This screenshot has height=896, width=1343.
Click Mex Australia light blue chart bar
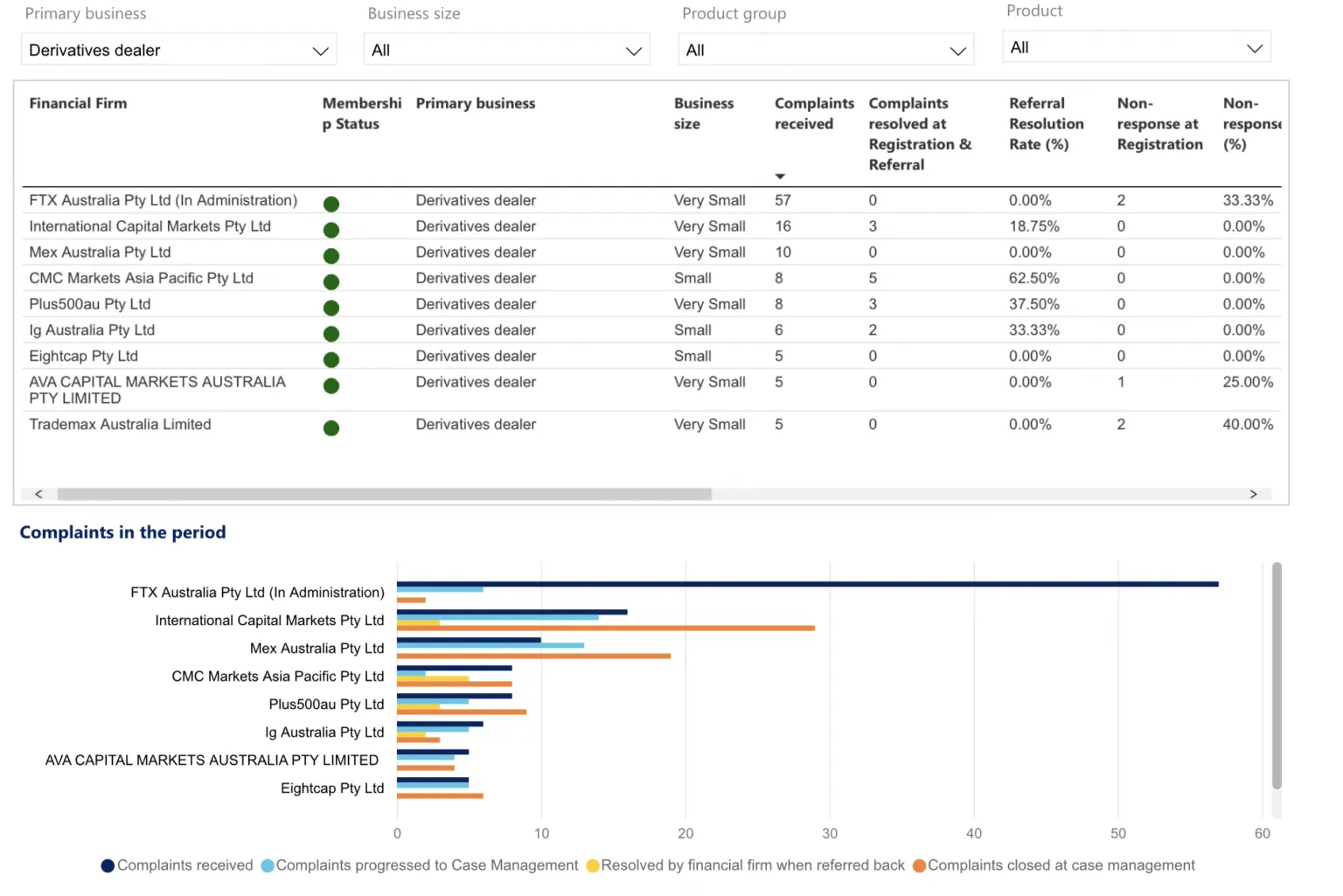(491, 645)
